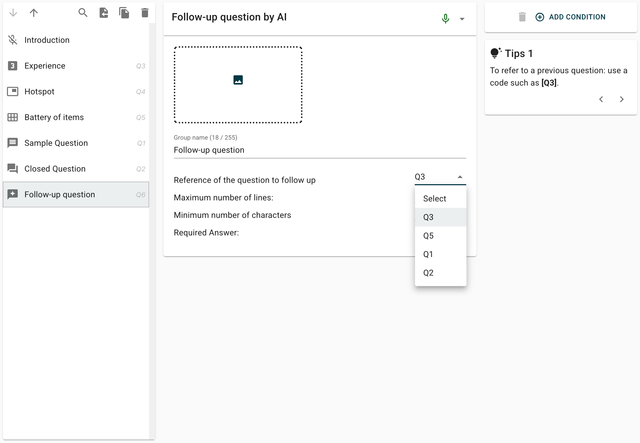Go to the next tip
Image resolution: width=640 pixels, height=443 pixels.
coord(622,99)
